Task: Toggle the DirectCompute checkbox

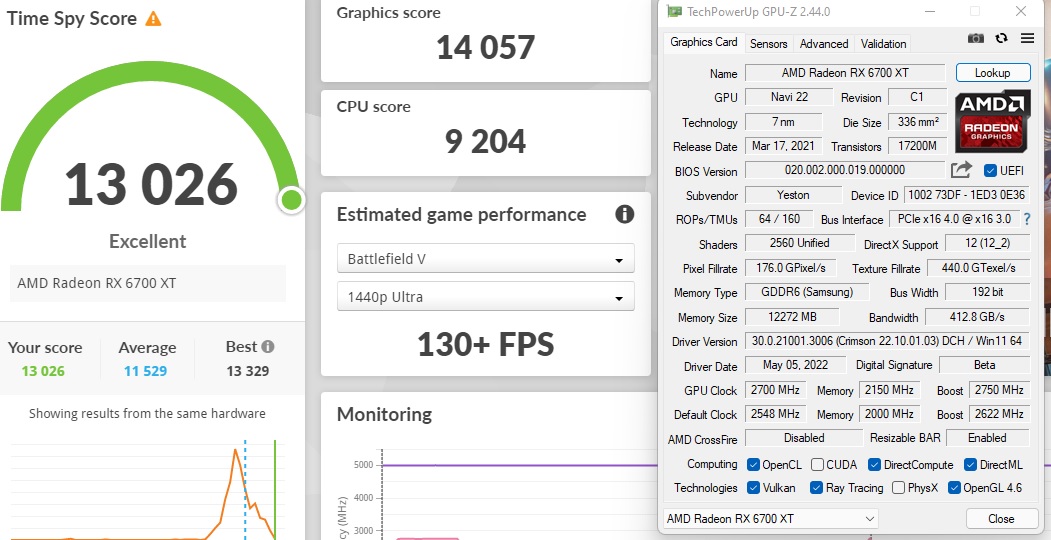Action: pyautogui.click(x=874, y=464)
